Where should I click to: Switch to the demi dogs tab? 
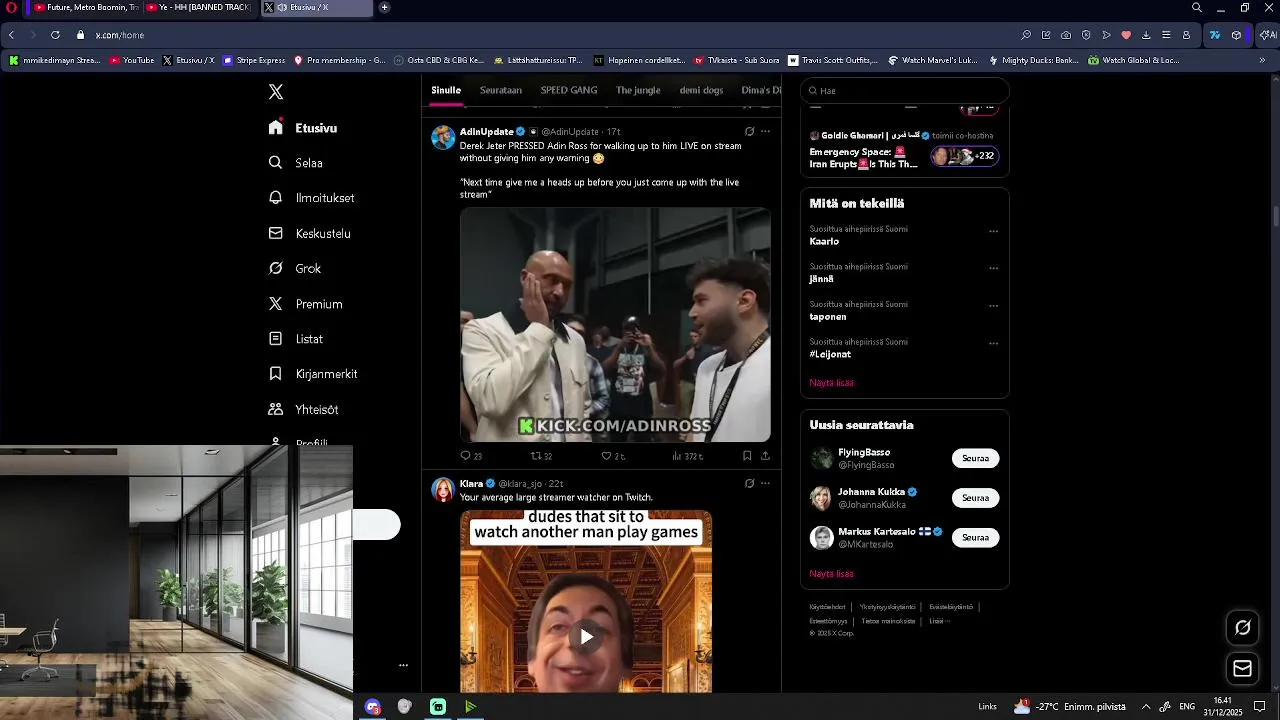701,90
